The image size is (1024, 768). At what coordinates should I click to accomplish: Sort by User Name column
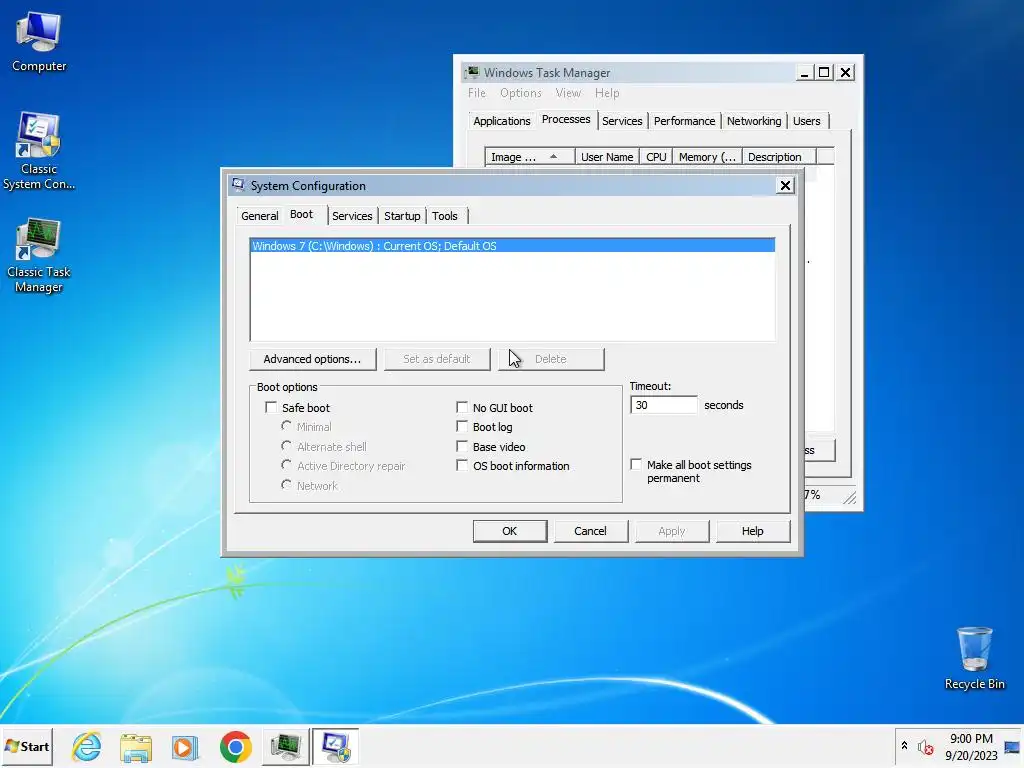[x=607, y=157]
